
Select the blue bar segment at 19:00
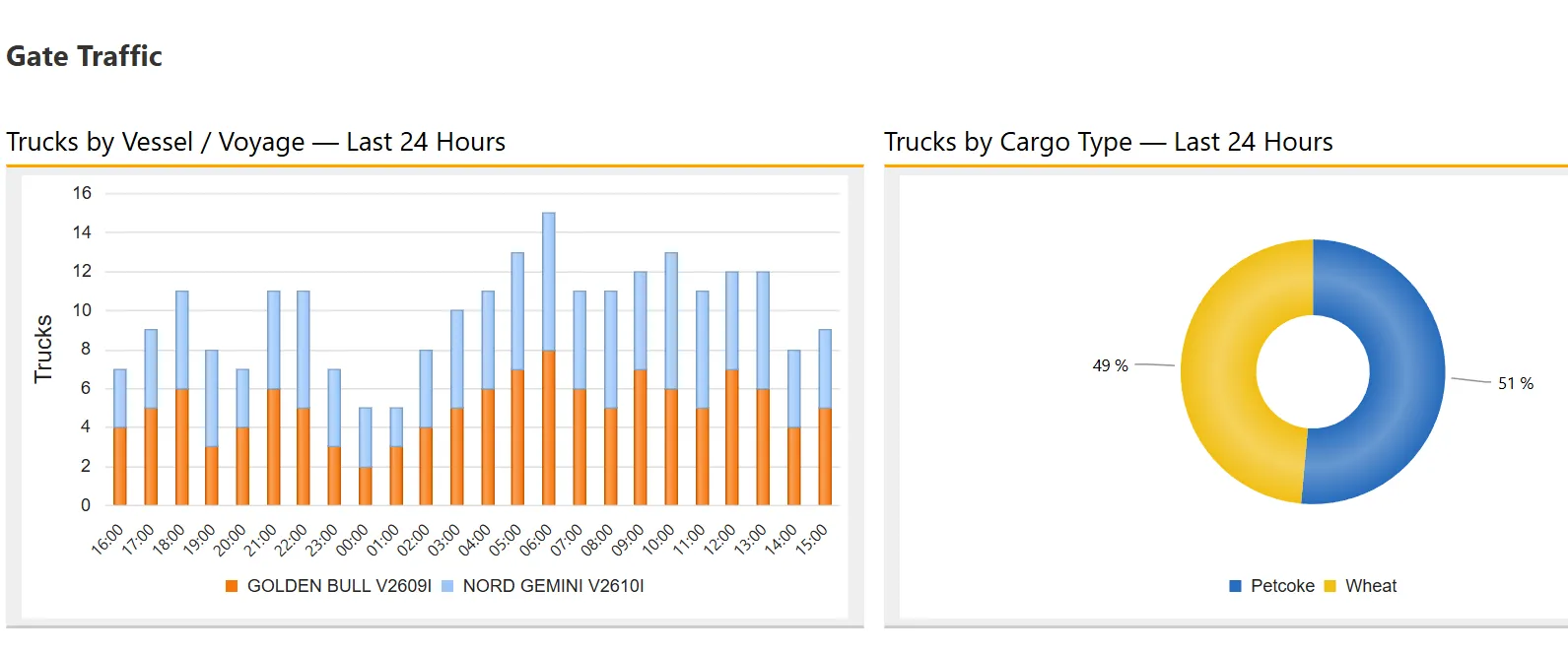[212, 399]
